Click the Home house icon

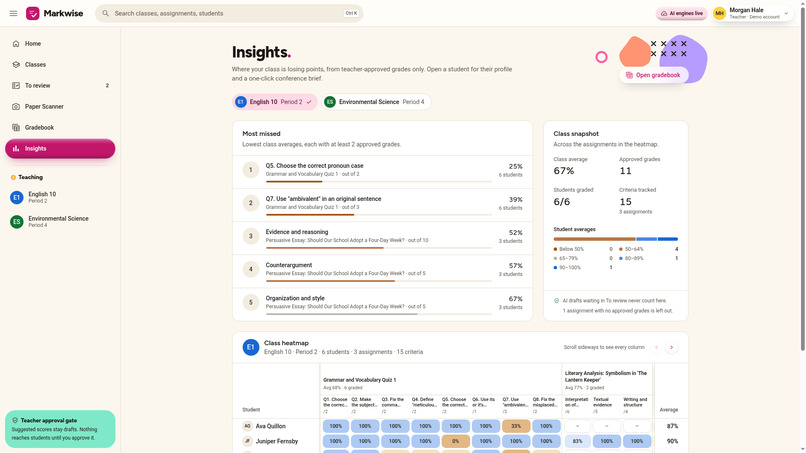[x=16, y=44]
